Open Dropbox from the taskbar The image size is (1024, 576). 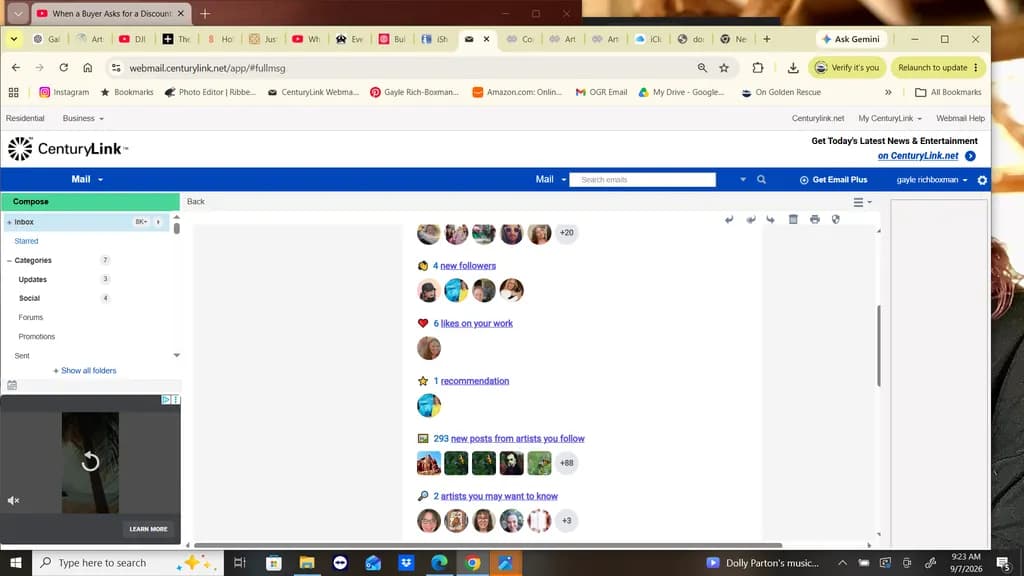[x=406, y=562]
